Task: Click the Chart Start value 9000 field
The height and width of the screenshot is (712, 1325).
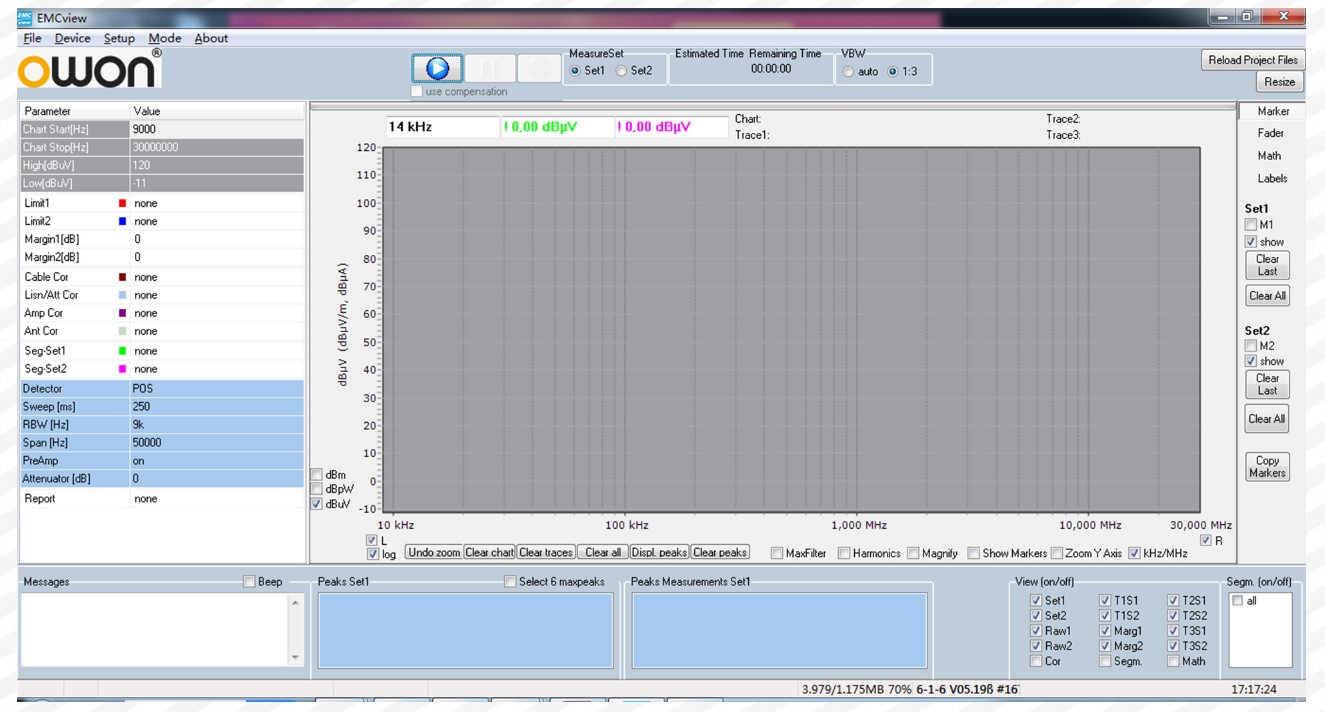Action: tap(217, 129)
